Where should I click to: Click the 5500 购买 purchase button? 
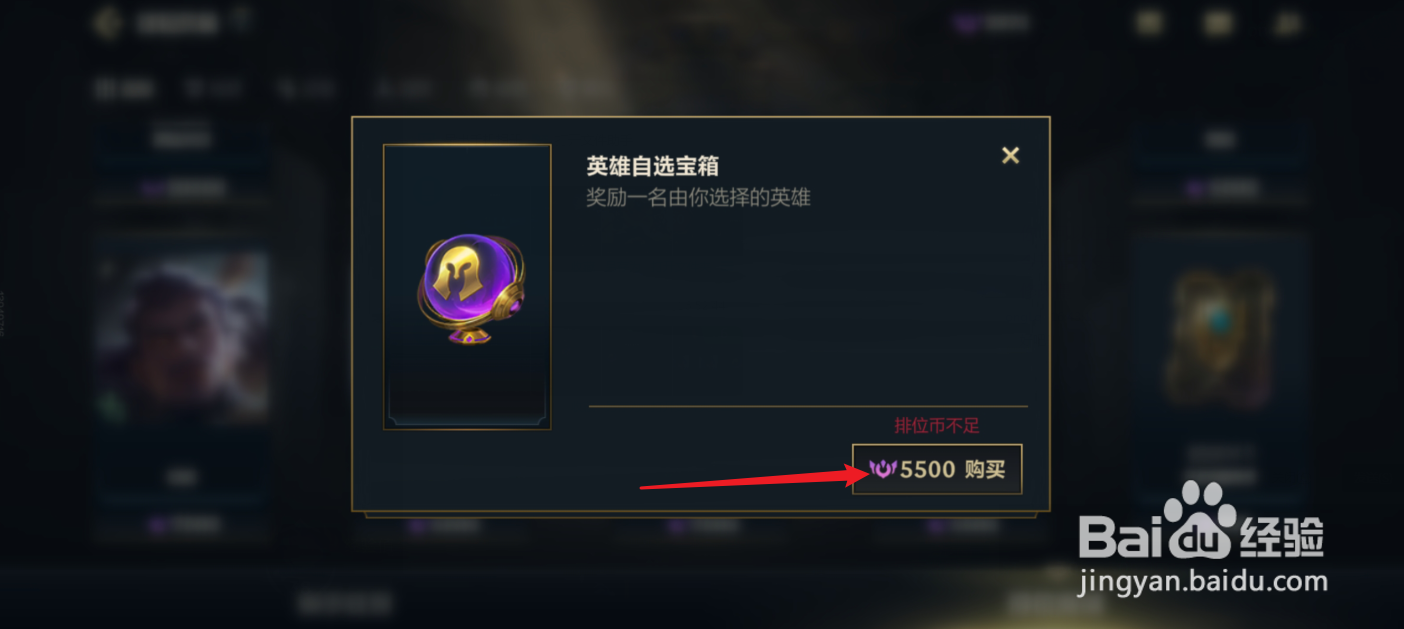tap(937, 469)
